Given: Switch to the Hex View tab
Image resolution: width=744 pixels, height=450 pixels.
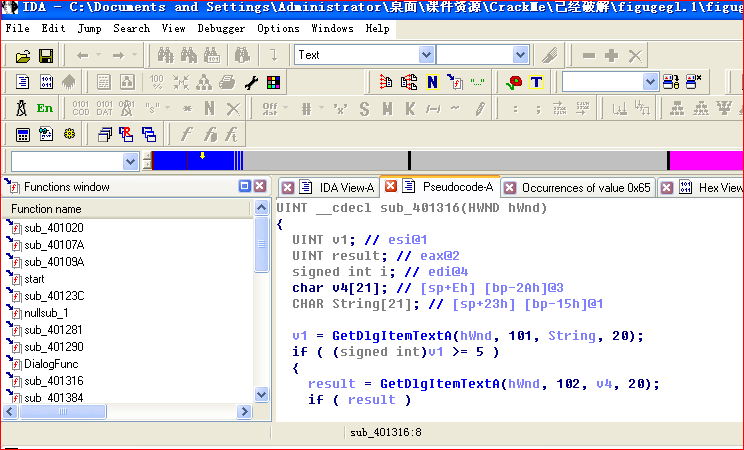Looking at the screenshot, I should pyautogui.click(x=720, y=188).
